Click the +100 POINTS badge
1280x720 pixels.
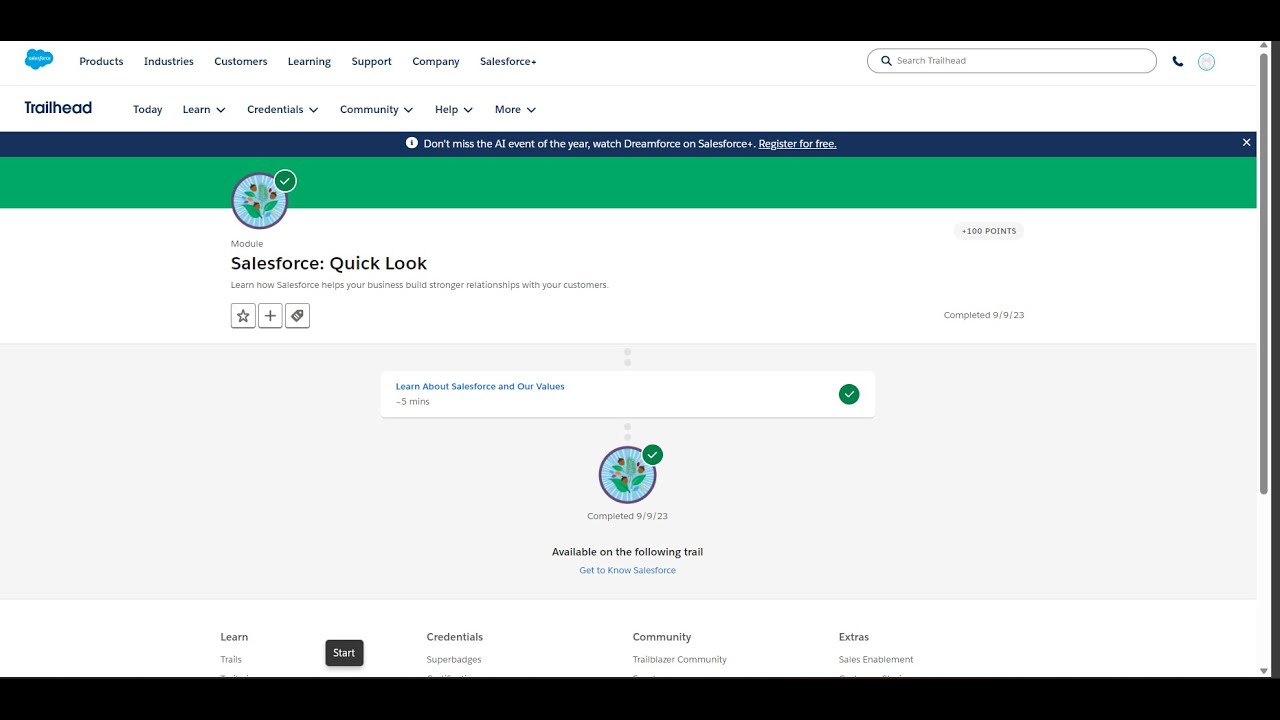(989, 231)
